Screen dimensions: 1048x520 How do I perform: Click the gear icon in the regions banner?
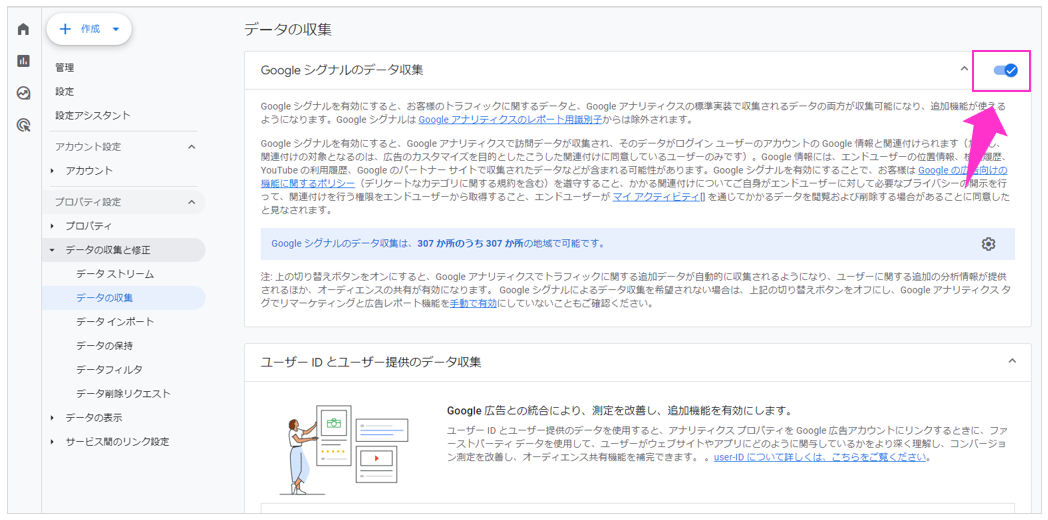(989, 244)
